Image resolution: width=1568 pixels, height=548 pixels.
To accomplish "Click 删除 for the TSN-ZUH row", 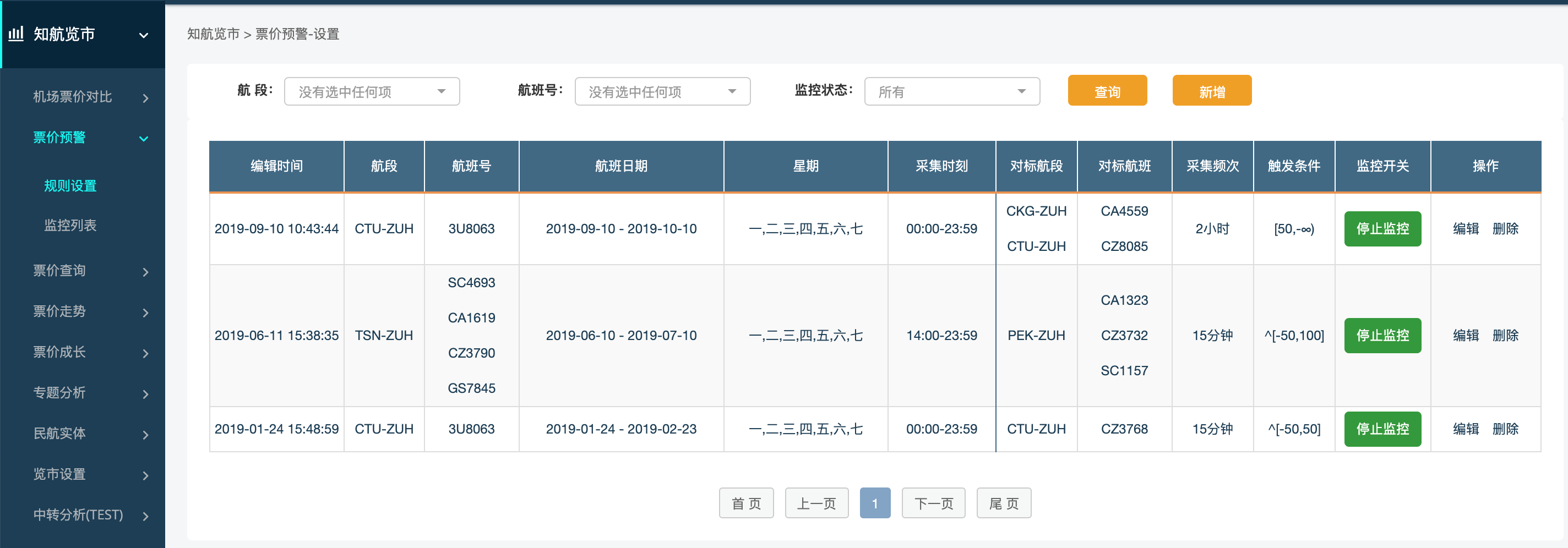I will click(x=1505, y=336).
